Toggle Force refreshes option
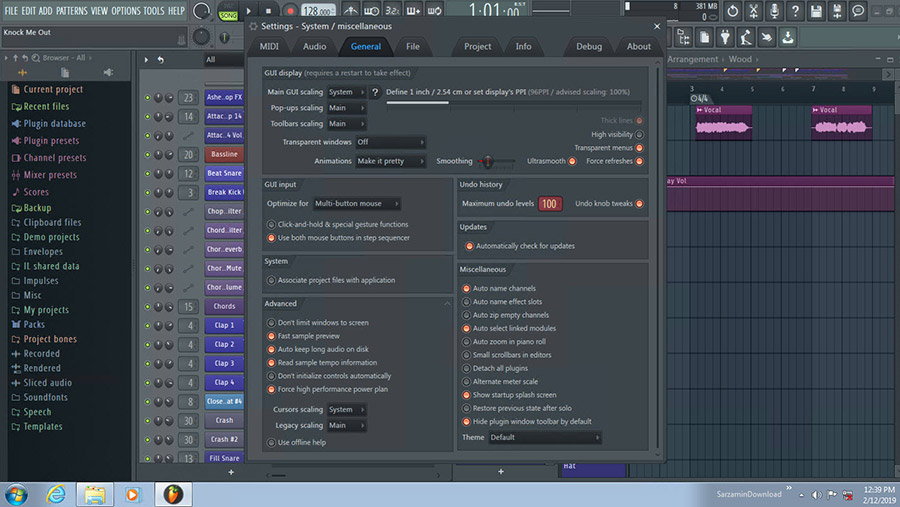Image resolution: width=900 pixels, height=507 pixels. [639, 161]
